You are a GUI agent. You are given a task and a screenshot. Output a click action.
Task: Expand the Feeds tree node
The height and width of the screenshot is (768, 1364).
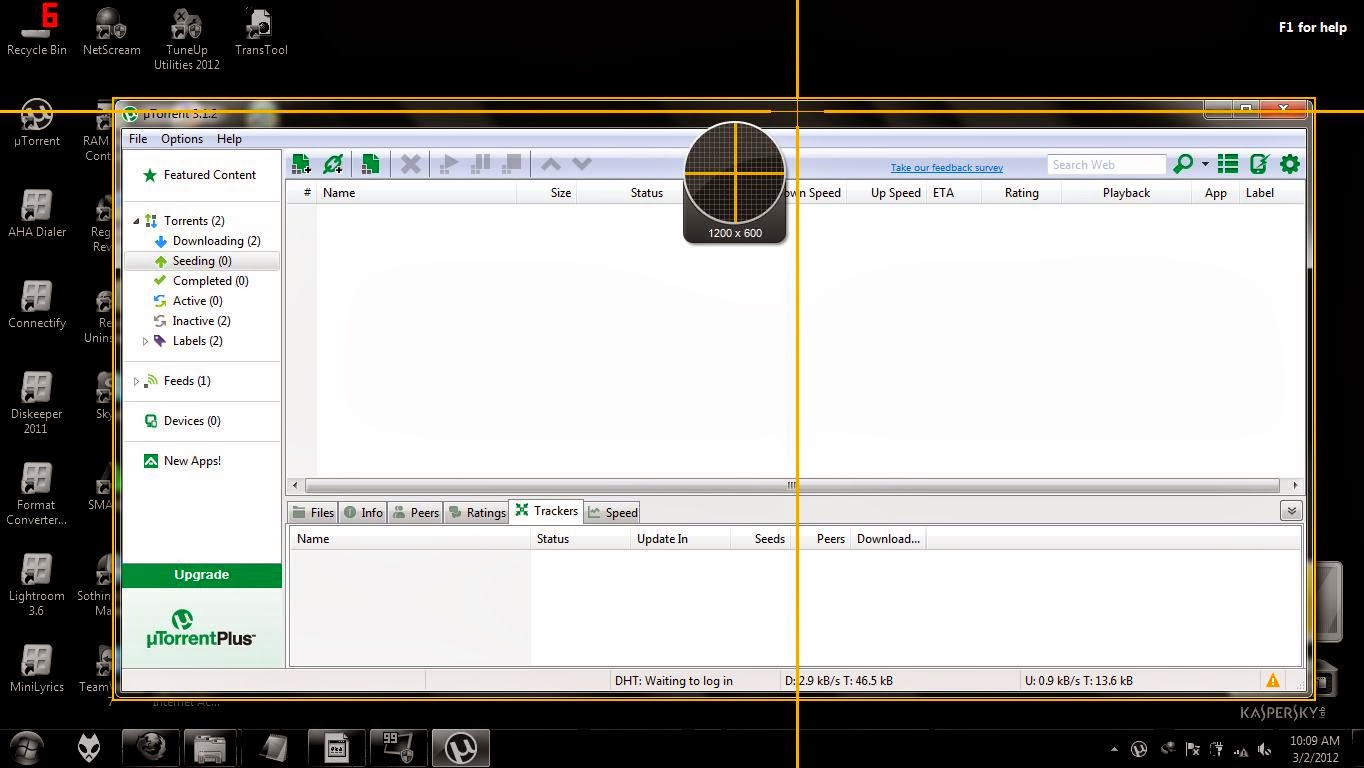point(136,381)
